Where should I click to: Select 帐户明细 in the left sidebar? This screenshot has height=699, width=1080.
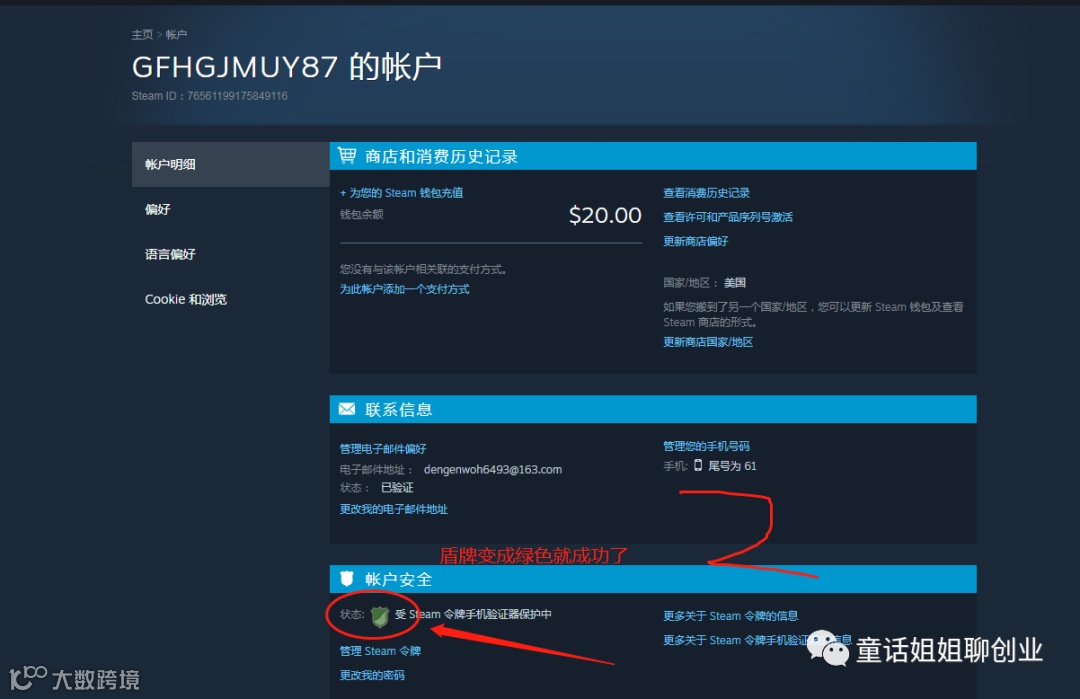230,165
